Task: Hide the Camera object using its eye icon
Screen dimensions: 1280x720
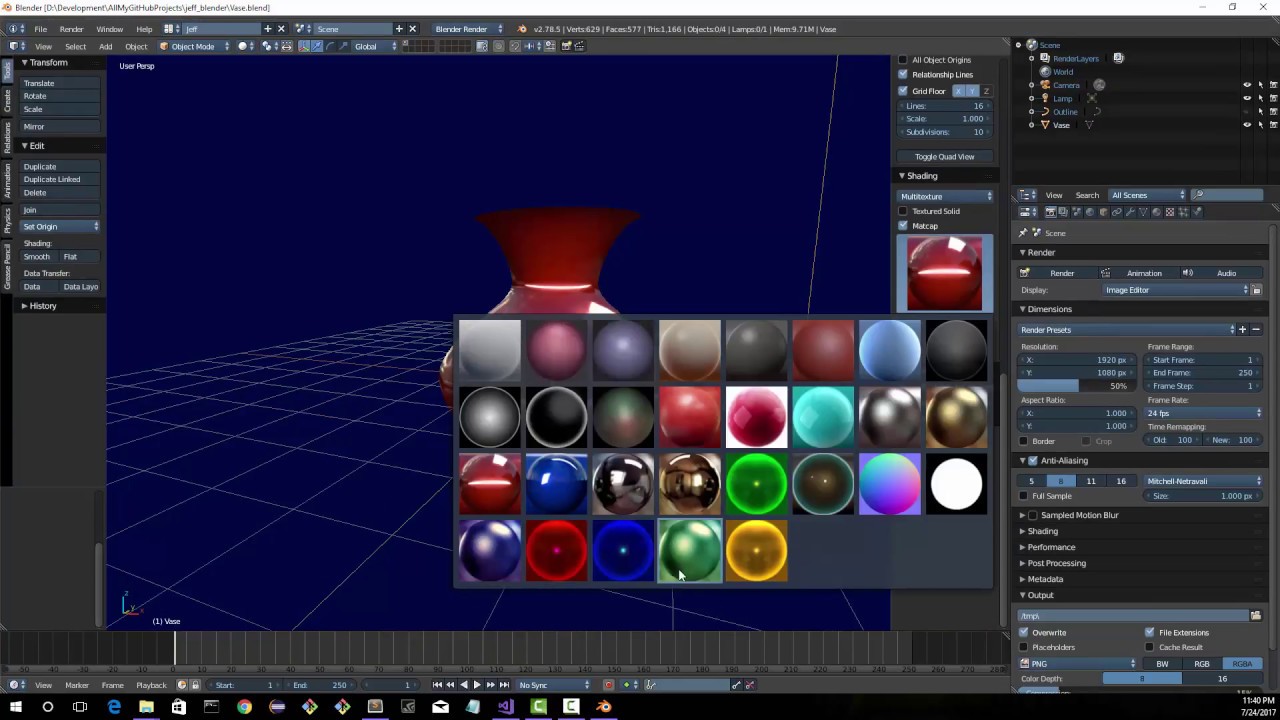Action: [1246, 85]
